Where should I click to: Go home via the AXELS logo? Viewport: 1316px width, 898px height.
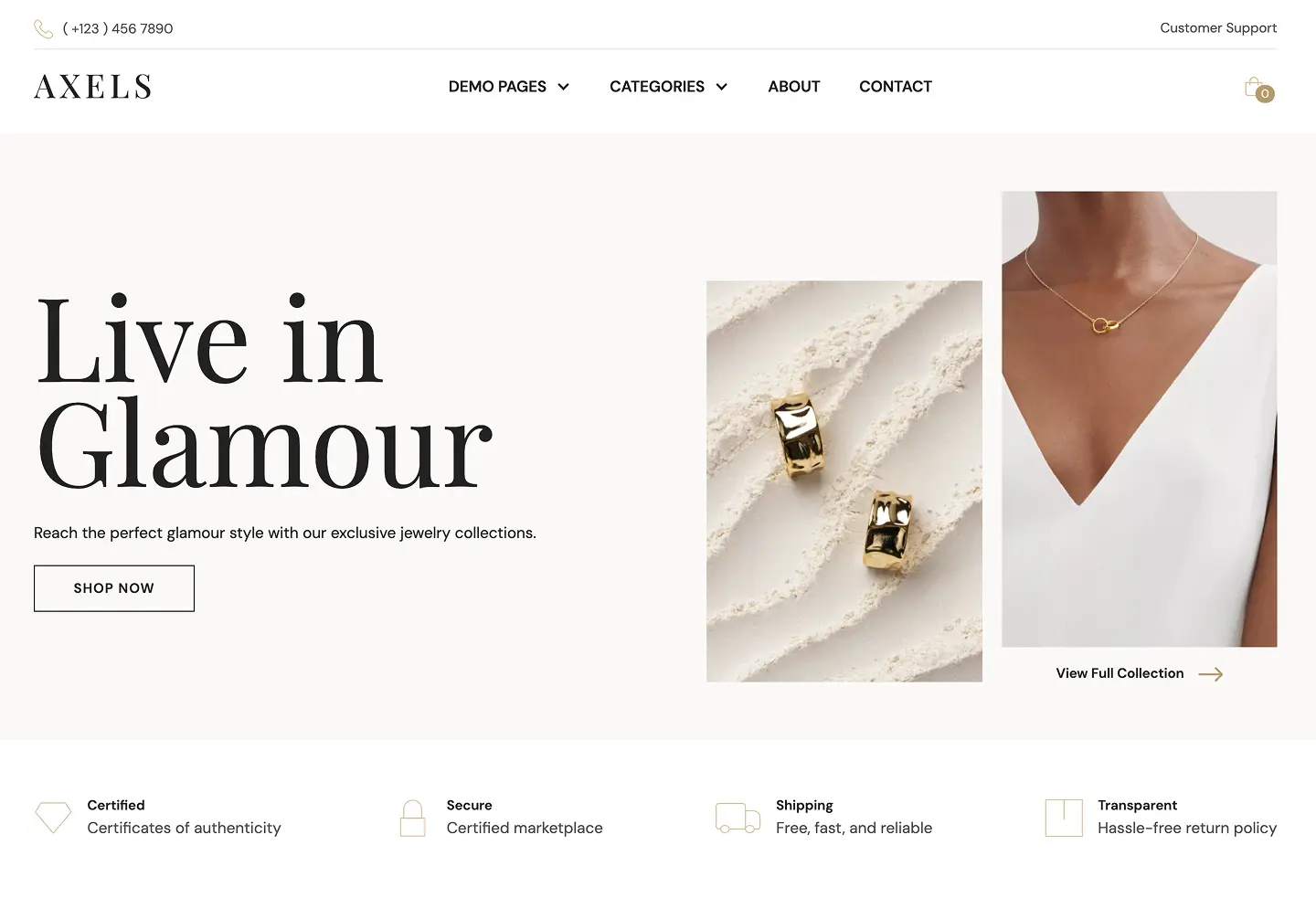92,87
